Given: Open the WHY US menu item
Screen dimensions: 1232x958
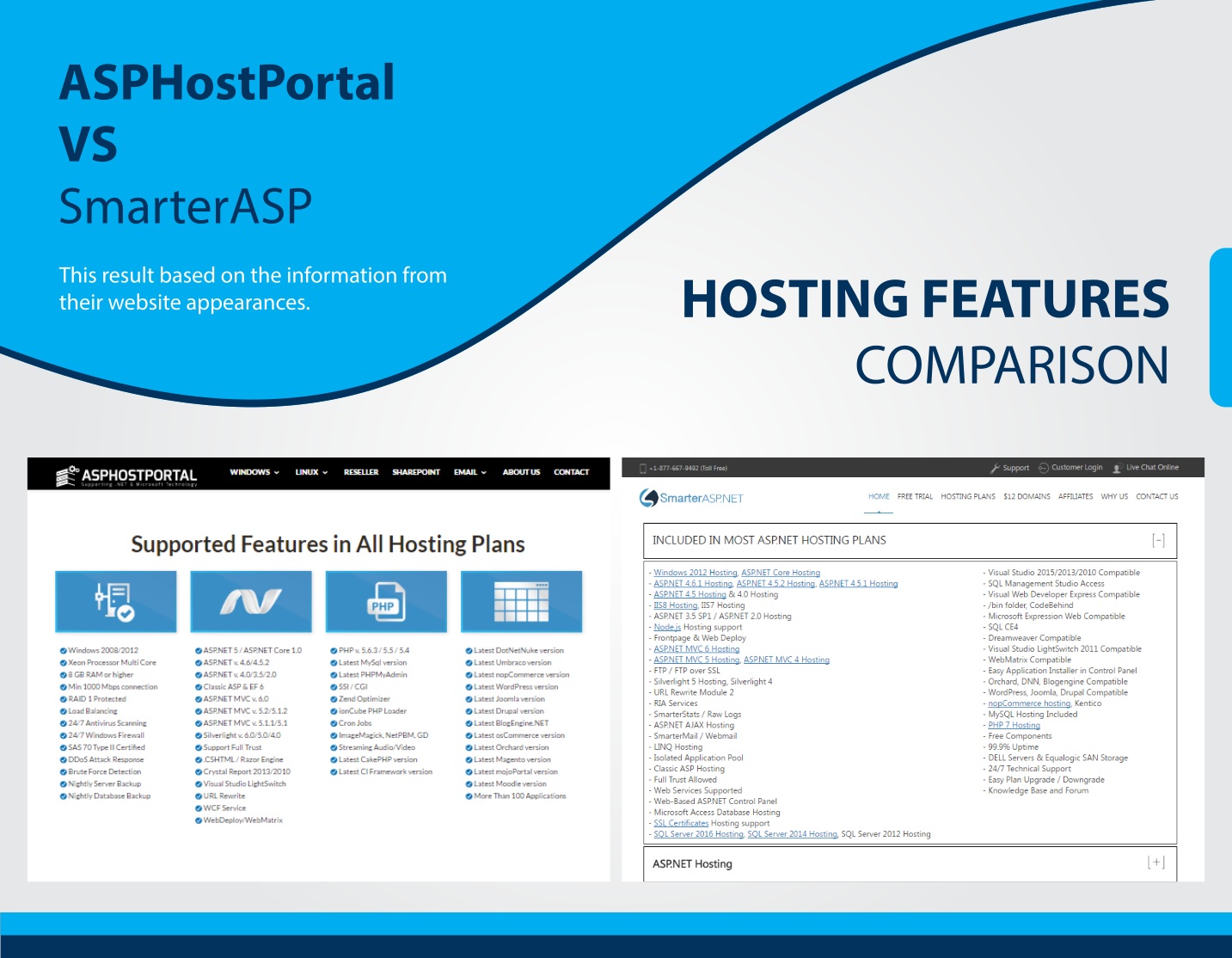Looking at the screenshot, I should (x=1114, y=496).
